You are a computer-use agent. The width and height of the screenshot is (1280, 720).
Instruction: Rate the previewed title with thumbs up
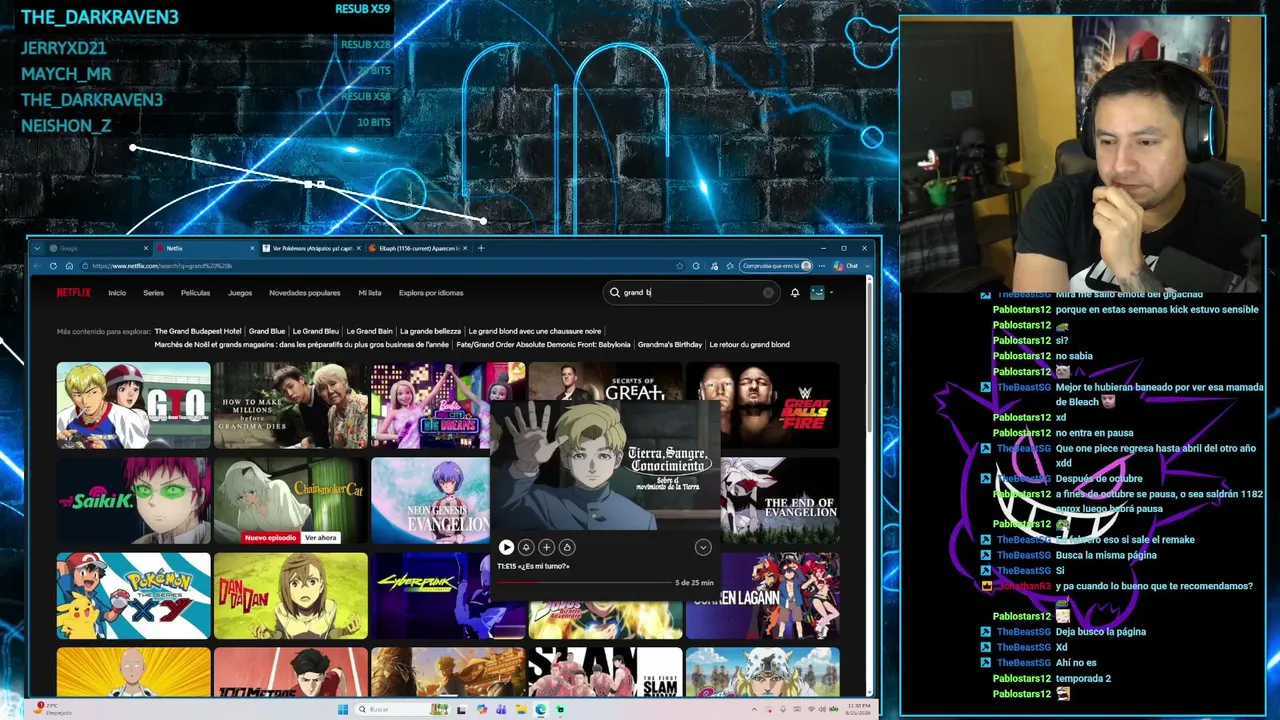pos(567,547)
